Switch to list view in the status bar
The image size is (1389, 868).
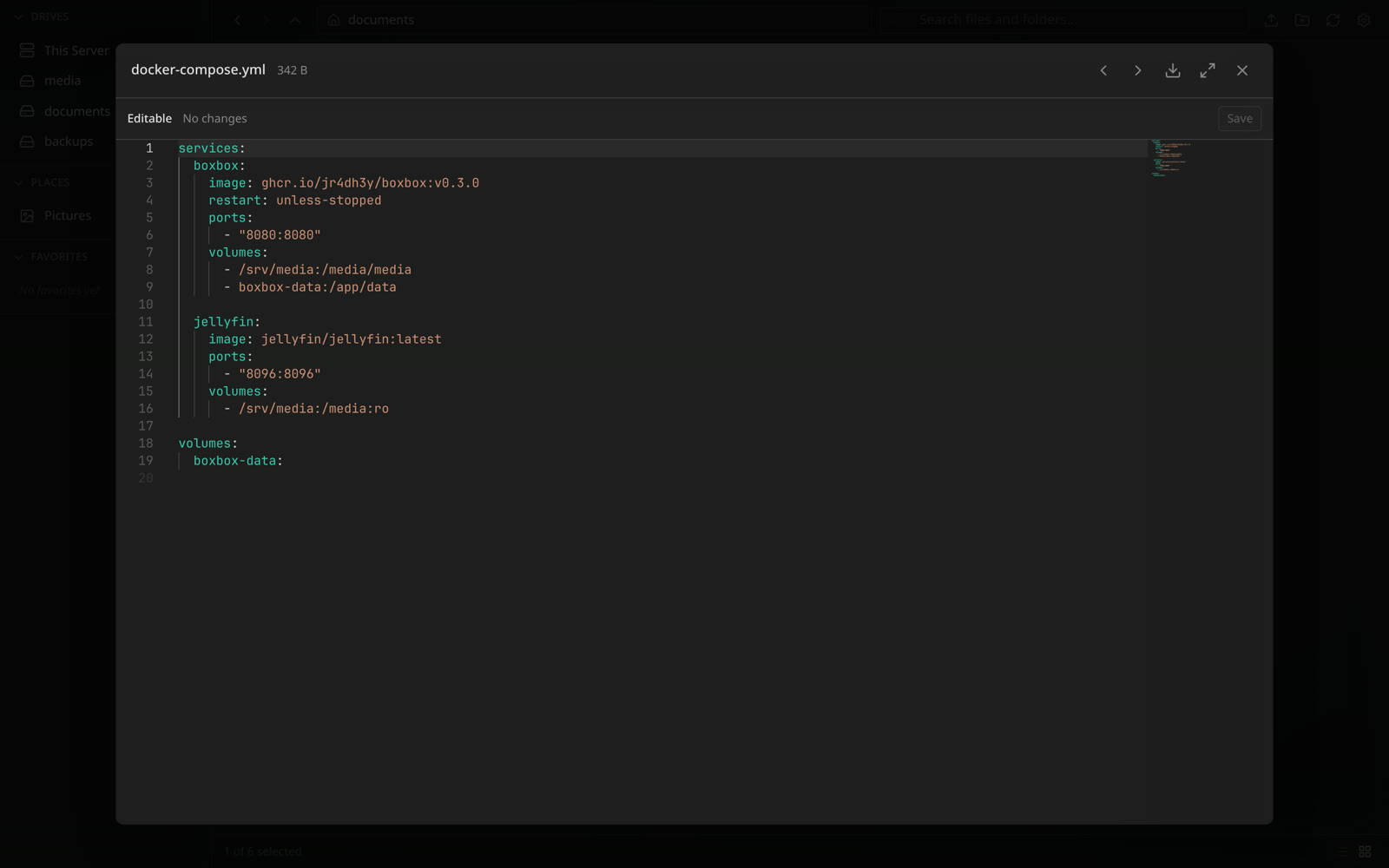1342,852
